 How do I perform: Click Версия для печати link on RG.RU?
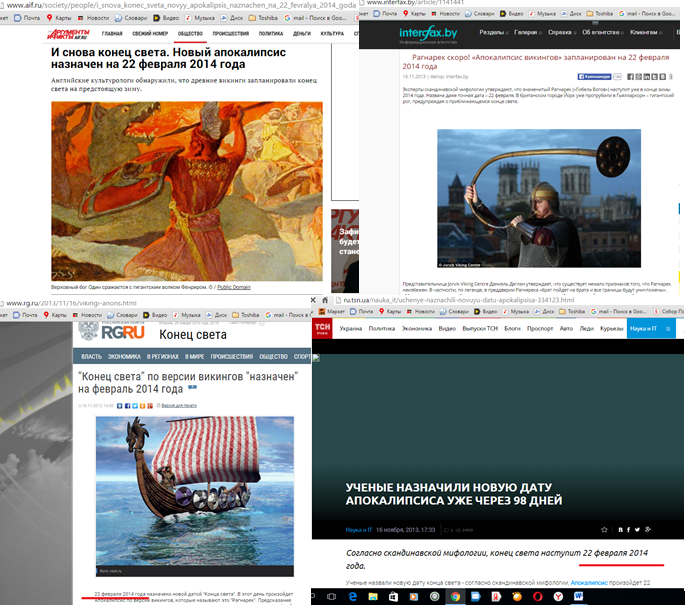pos(179,406)
